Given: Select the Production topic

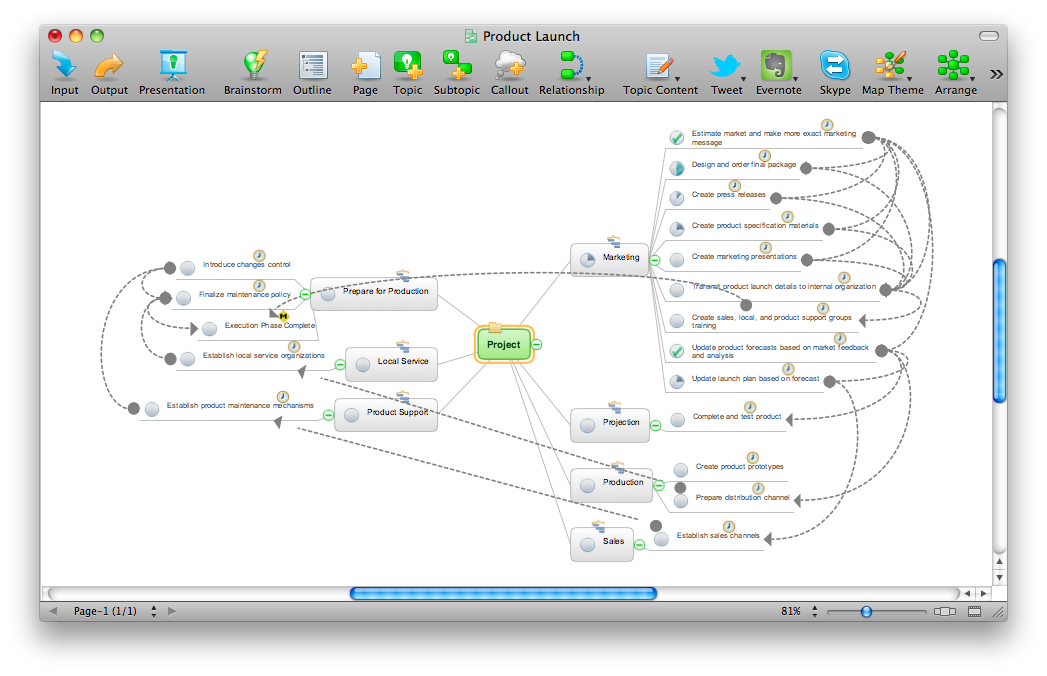Looking at the screenshot, I should 611,485.
